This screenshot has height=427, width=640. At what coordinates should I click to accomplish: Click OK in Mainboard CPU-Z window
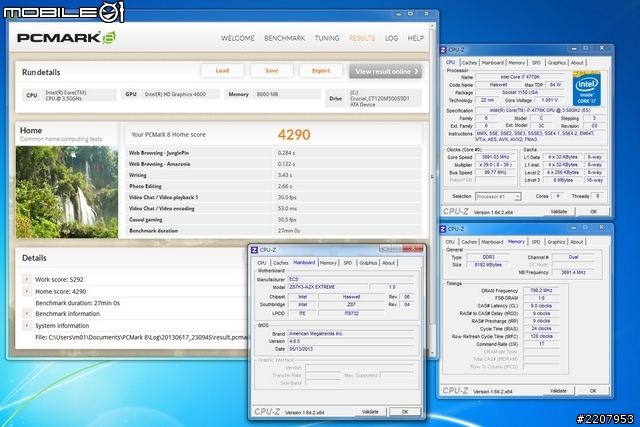click(405, 412)
